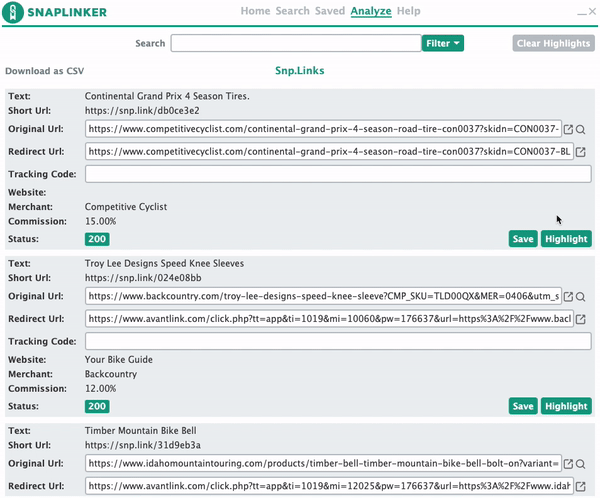
Task: Click the text Continental Grand Prix 4 Season Tires.
Action: [167, 96]
